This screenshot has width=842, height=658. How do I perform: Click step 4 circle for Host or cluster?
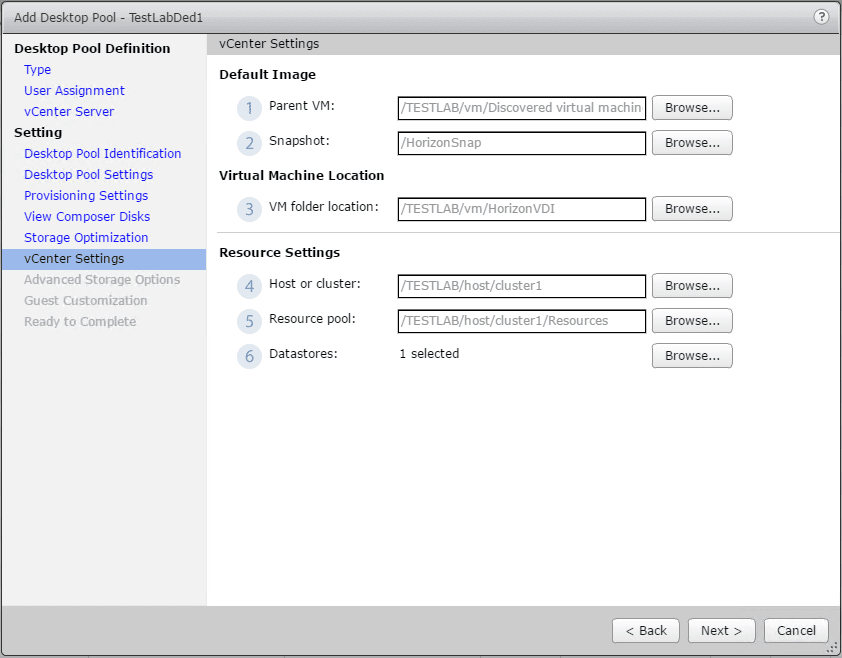(248, 286)
